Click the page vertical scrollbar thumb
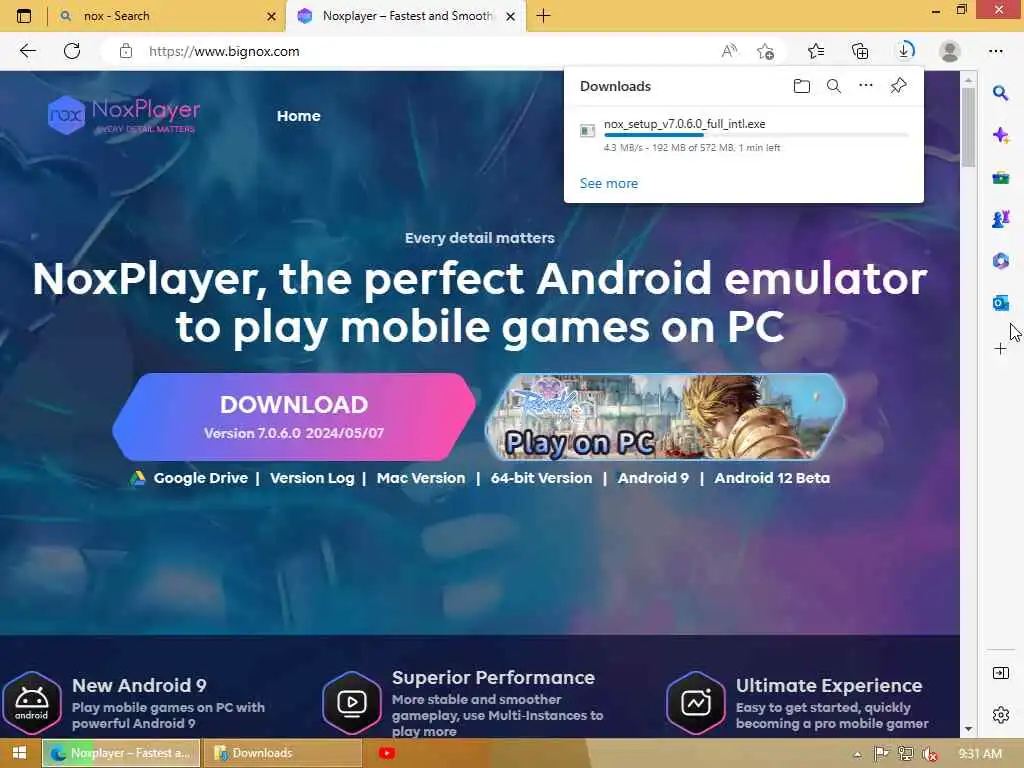The image size is (1024, 768). (x=968, y=126)
